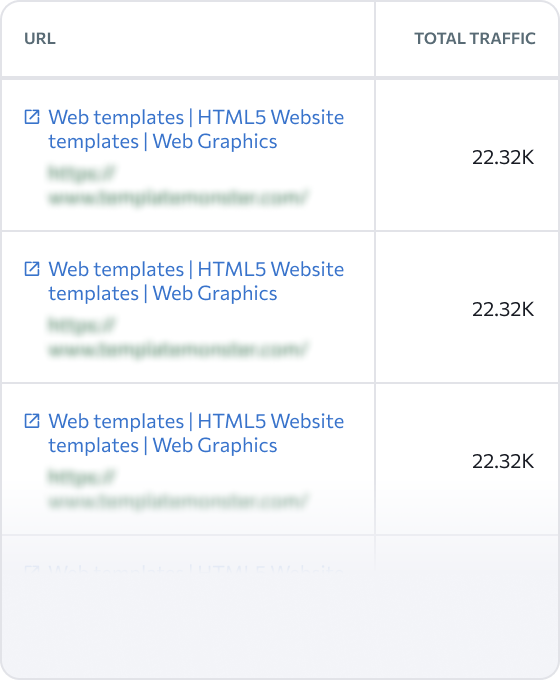Click the column divider beside TOTAL TRAFFIC header
The height and width of the screenshot is (680, 560).
375,39
